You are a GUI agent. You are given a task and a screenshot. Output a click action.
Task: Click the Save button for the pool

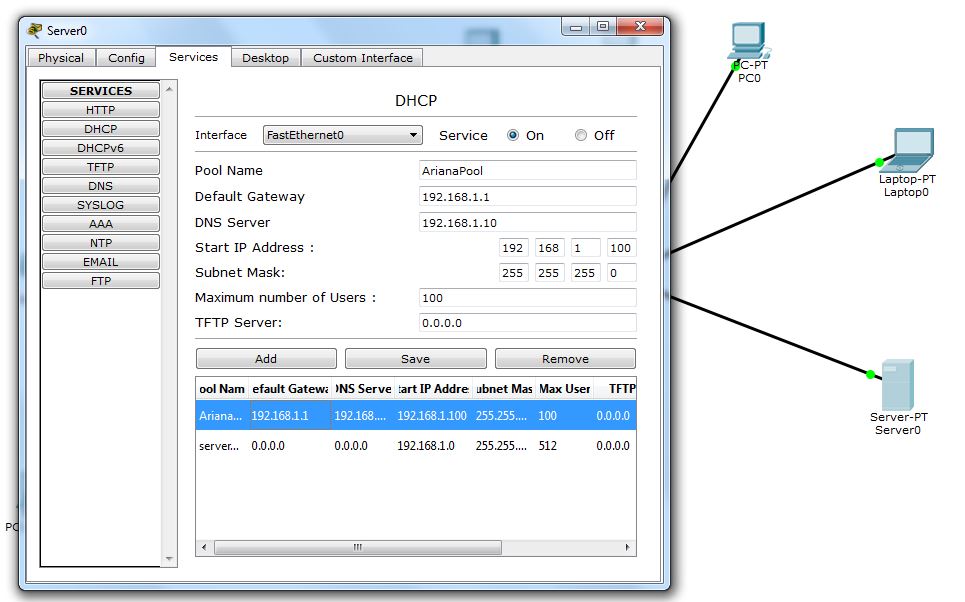point(415,359)
